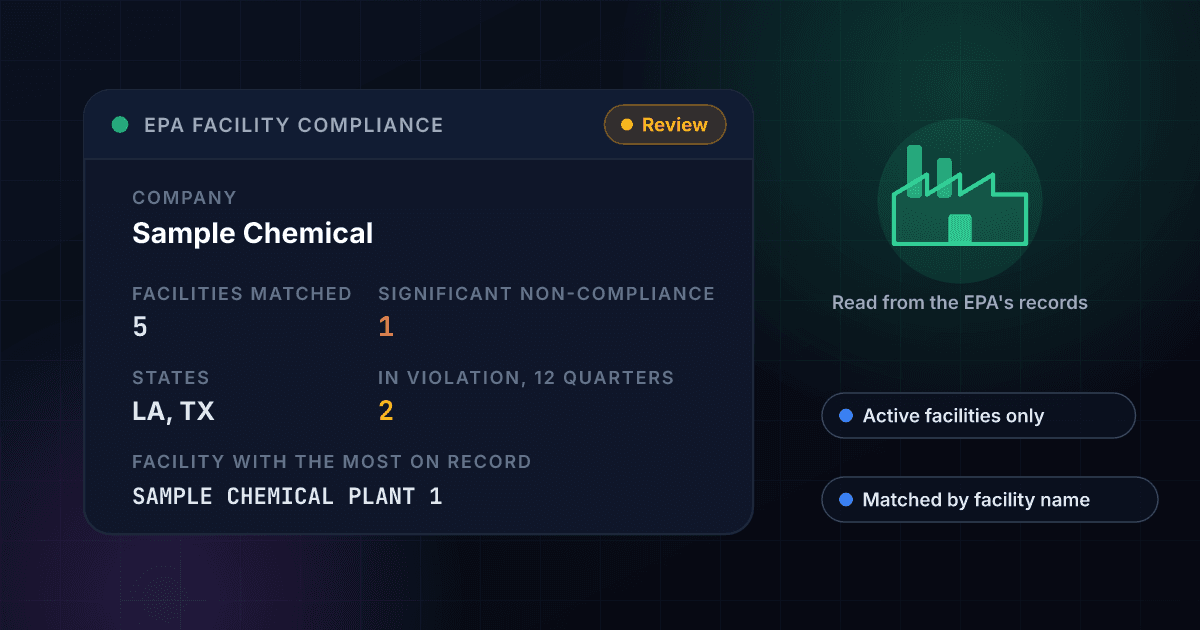Click the significant non-compliance value 1
The width and height of the screenshot is (1200, 630).
coord(386,326)
